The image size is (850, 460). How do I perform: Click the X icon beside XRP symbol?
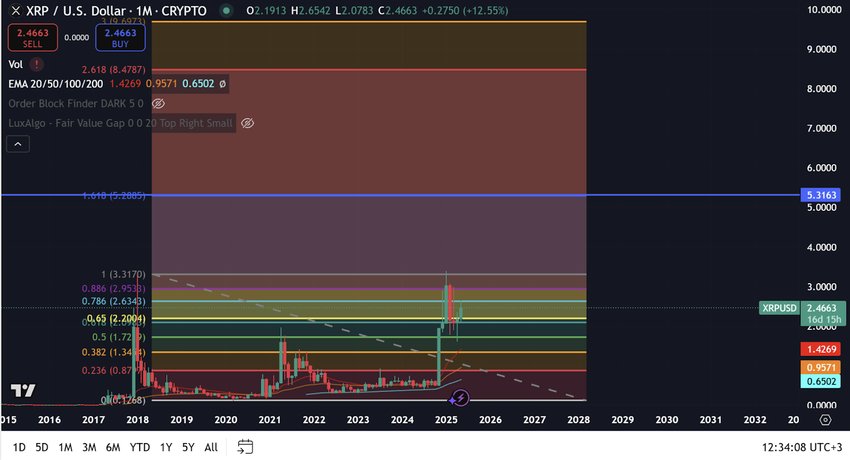16,11
